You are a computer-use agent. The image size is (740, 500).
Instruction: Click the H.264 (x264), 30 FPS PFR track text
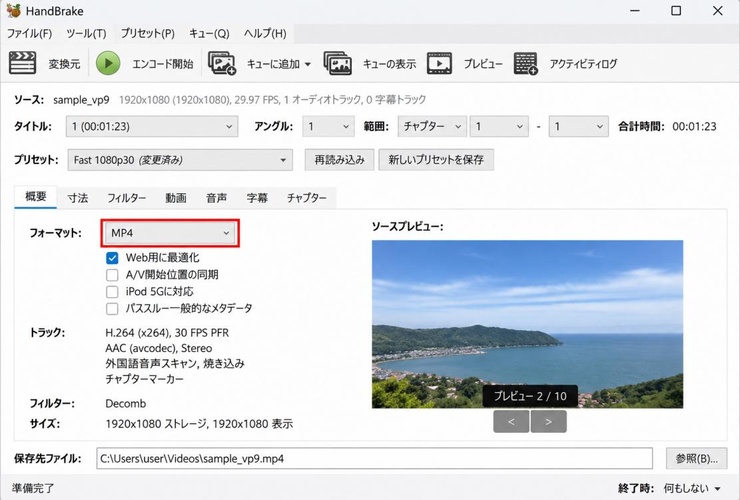(x=167, y=333)
